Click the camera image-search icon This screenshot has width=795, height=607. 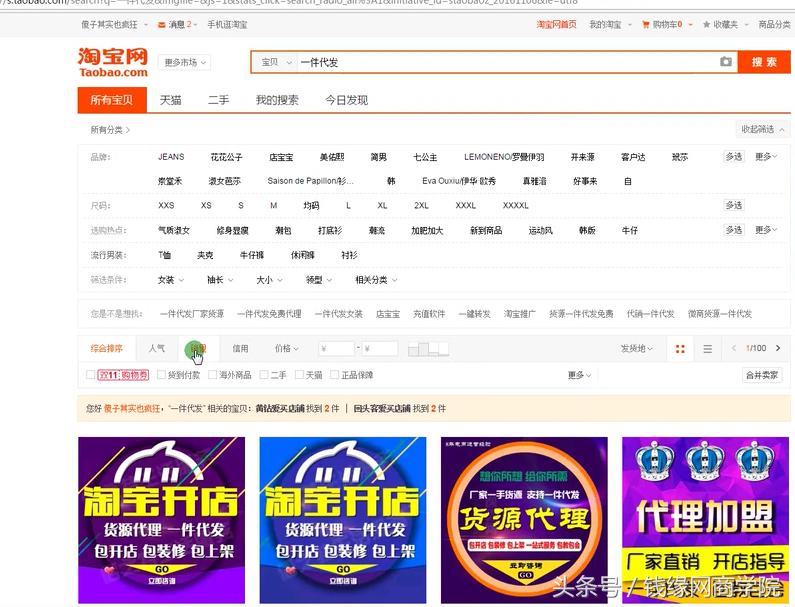coord(726,61)
